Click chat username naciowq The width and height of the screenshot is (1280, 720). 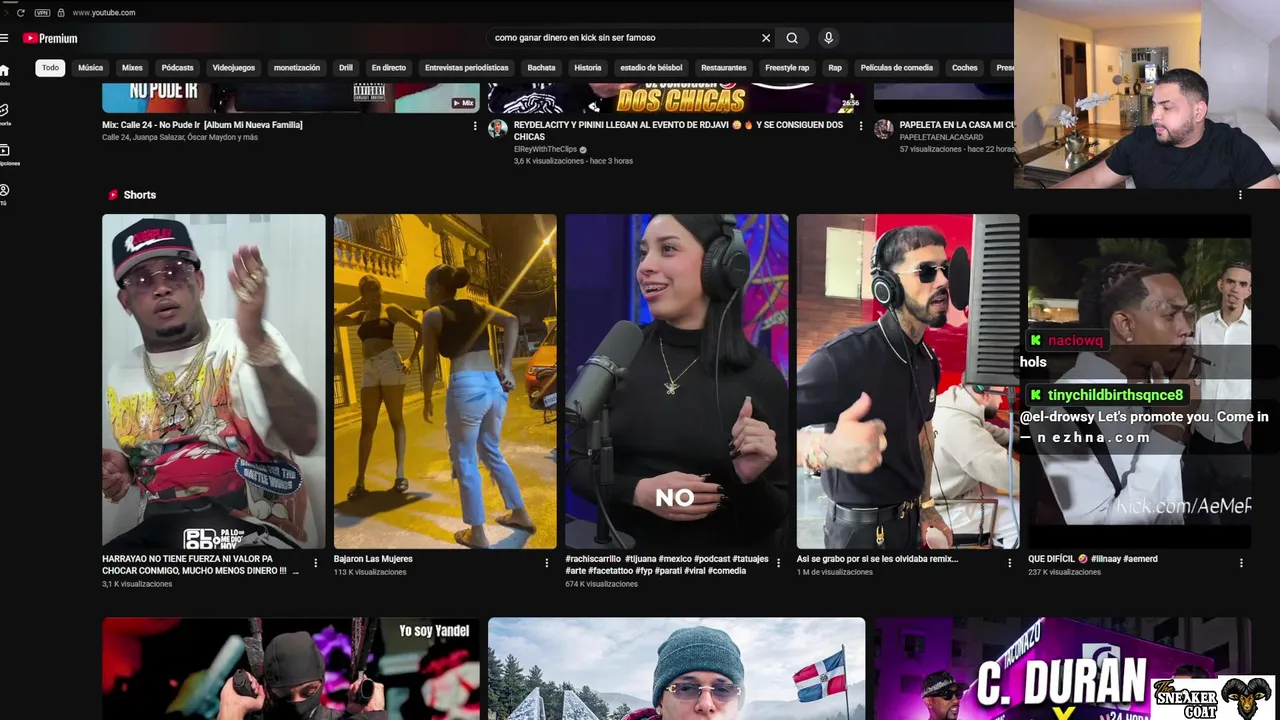point(1075,341)
